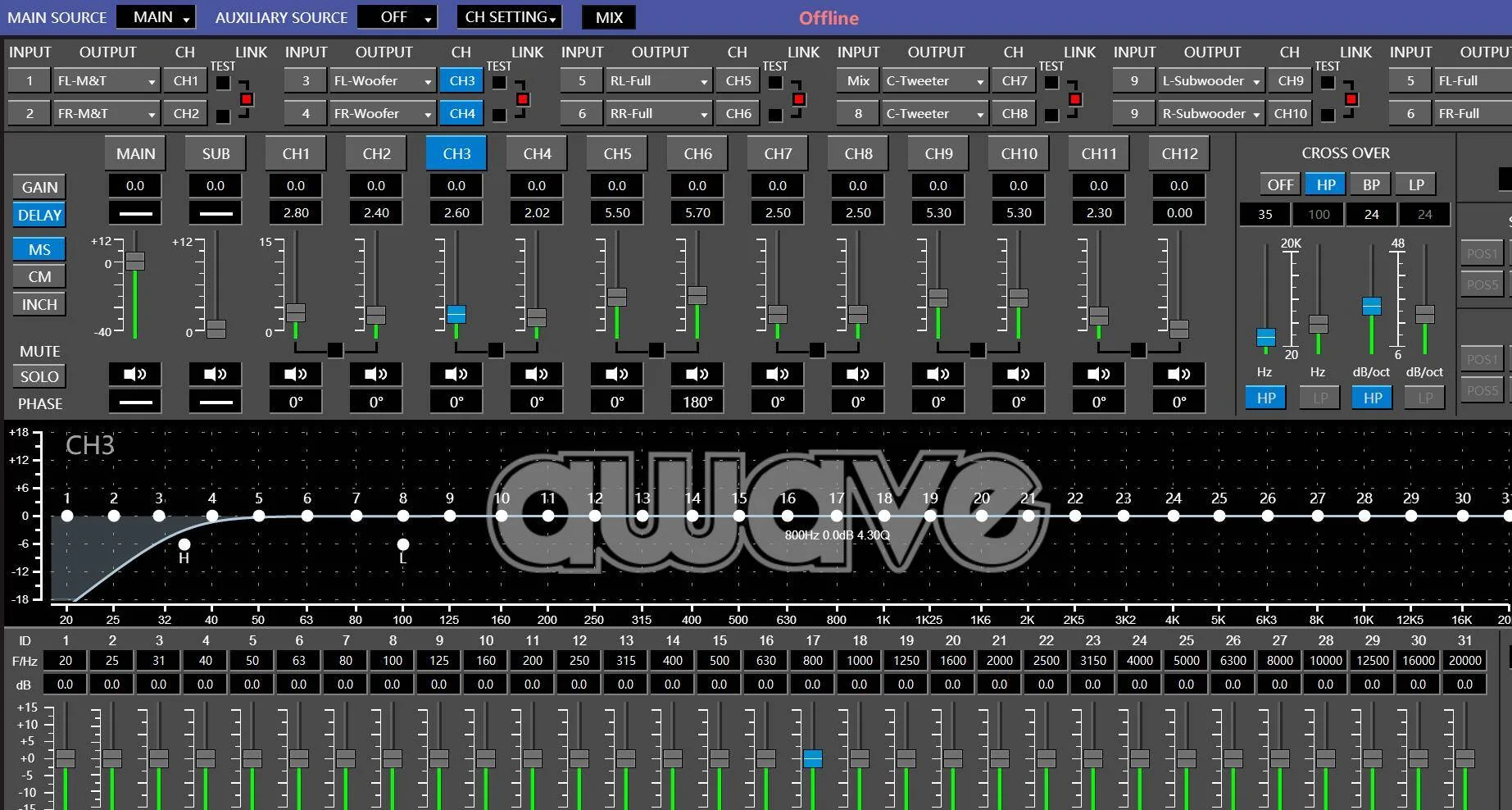The image size is (1512, 810).
Task: Open the FL-M&T output dropdown
Action: [x=106, y=81]
